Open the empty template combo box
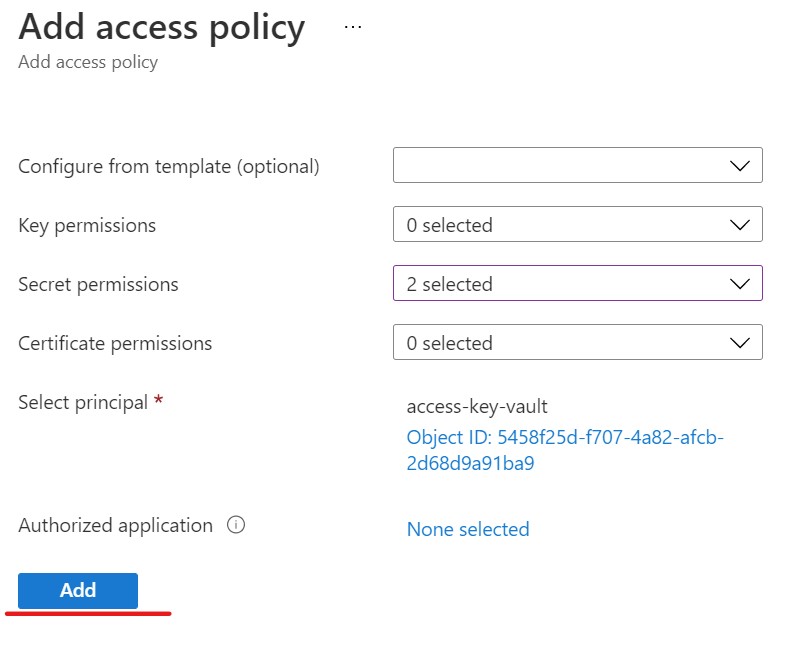 point(560,166)
